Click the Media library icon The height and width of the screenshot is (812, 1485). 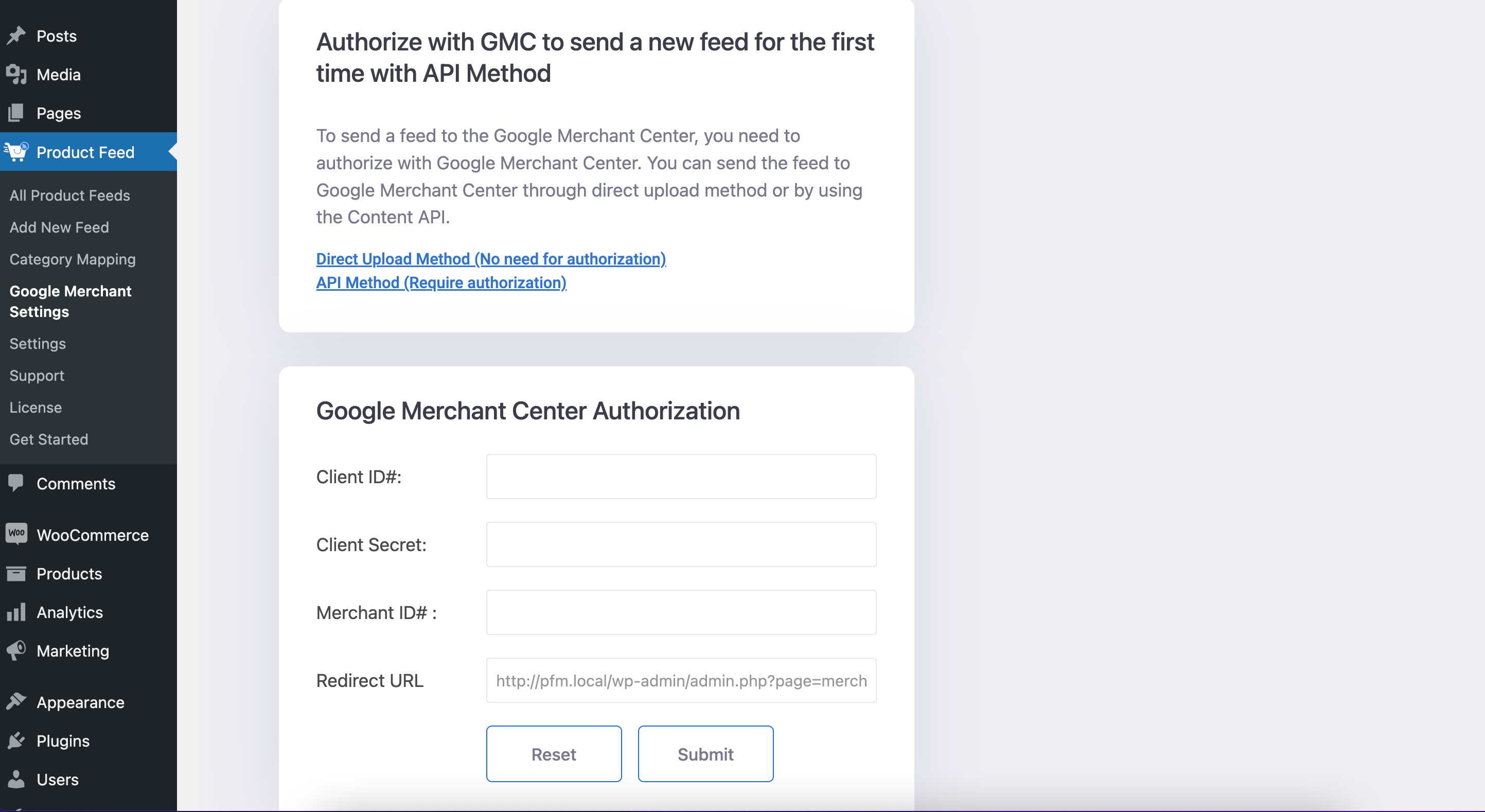coord(16,75)
